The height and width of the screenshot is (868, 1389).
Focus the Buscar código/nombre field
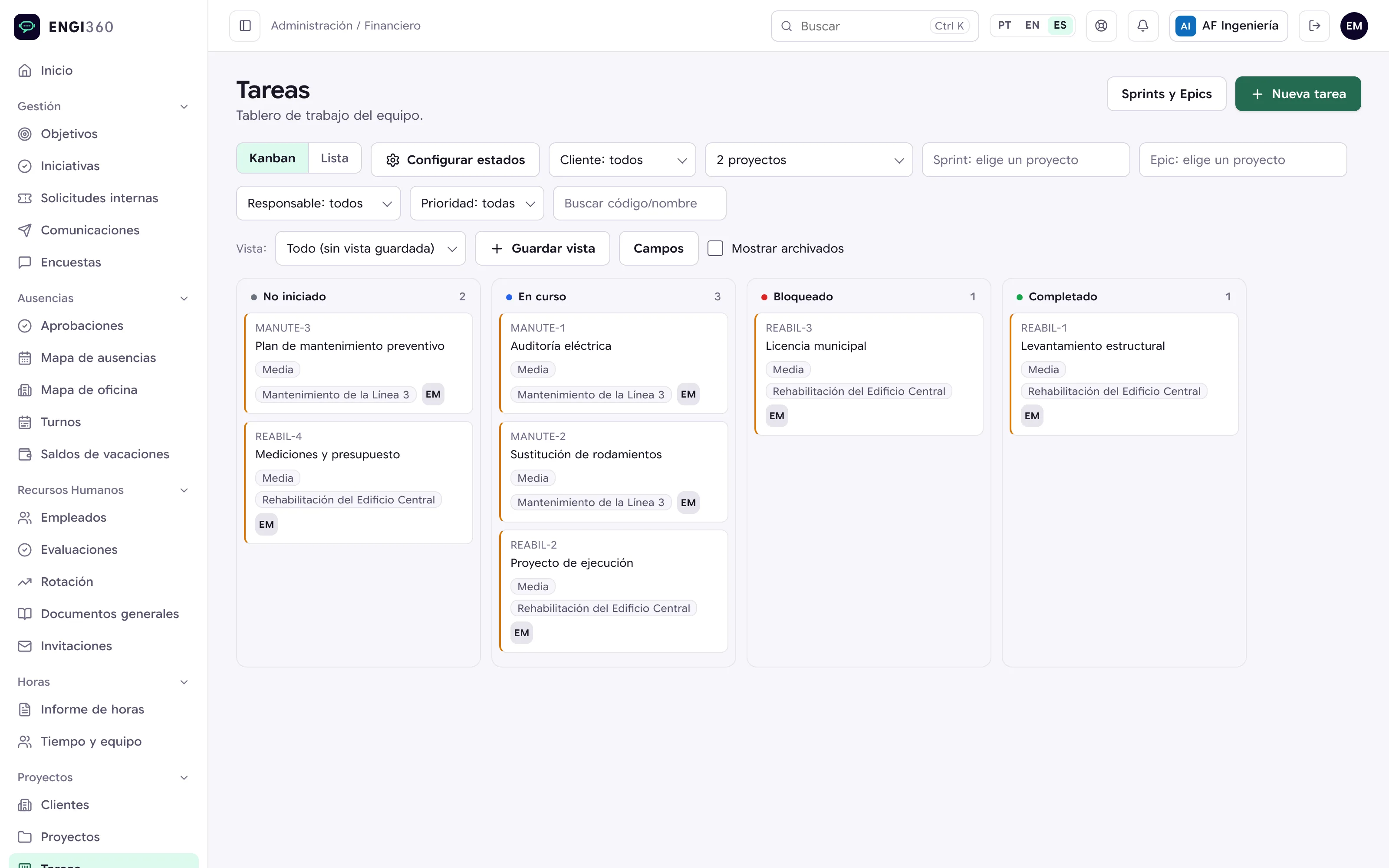coord(639,203)
